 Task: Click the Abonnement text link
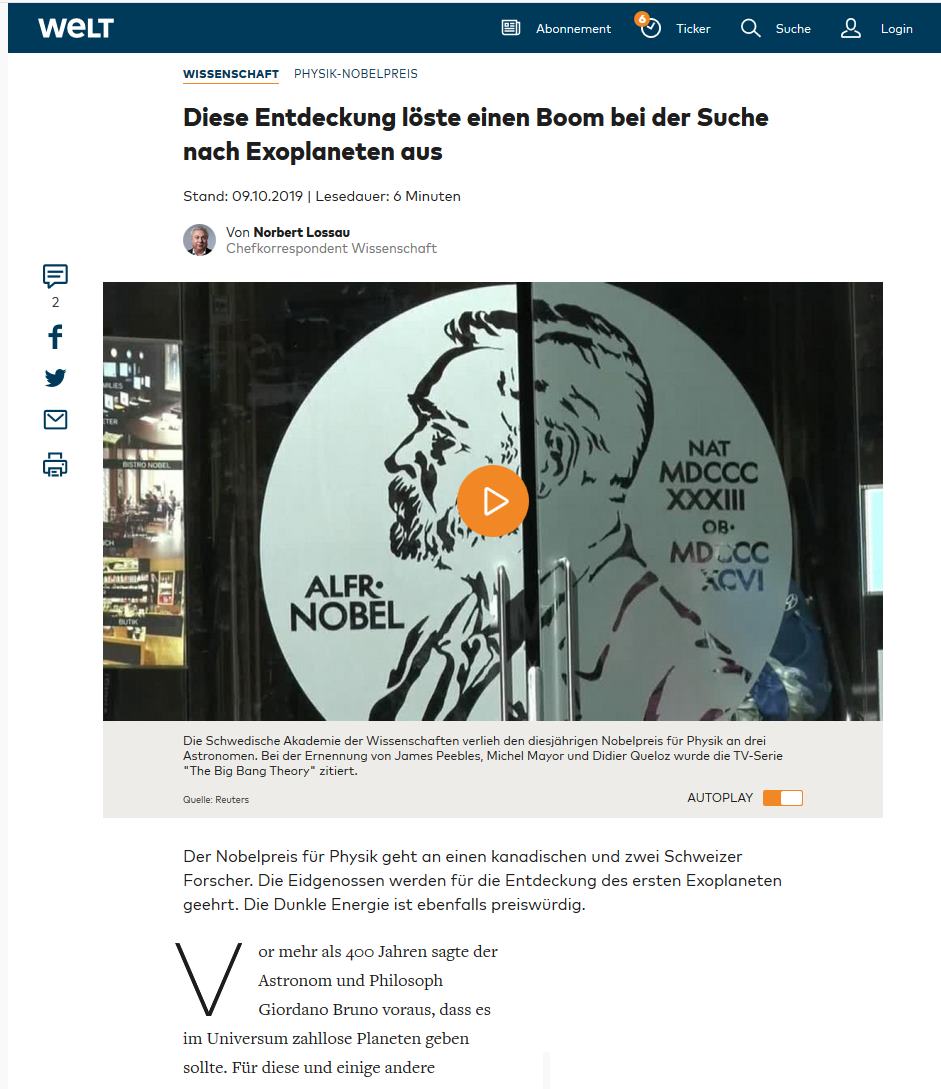click(x=573, y=28)
